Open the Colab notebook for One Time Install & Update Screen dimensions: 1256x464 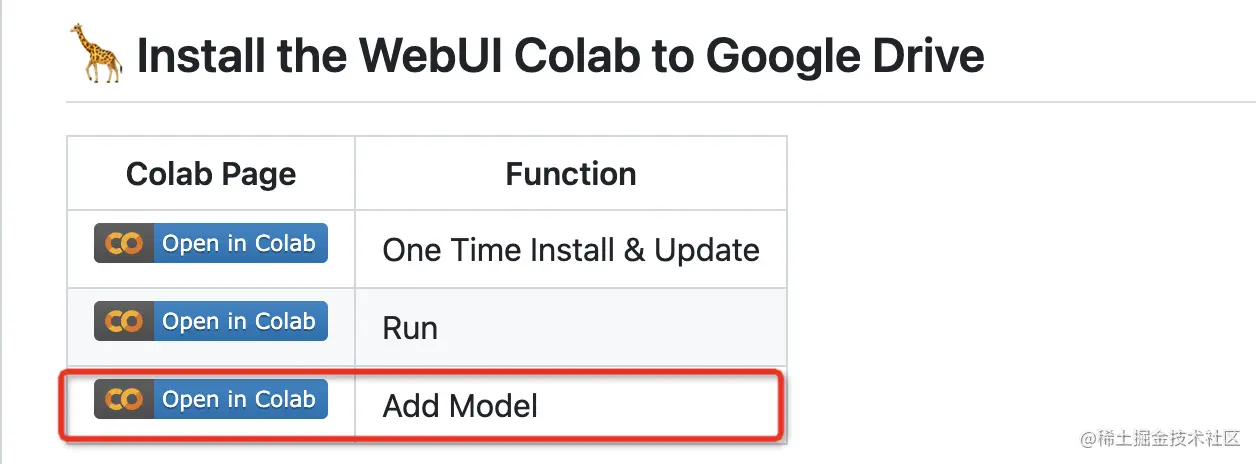[x=211, y=243]
